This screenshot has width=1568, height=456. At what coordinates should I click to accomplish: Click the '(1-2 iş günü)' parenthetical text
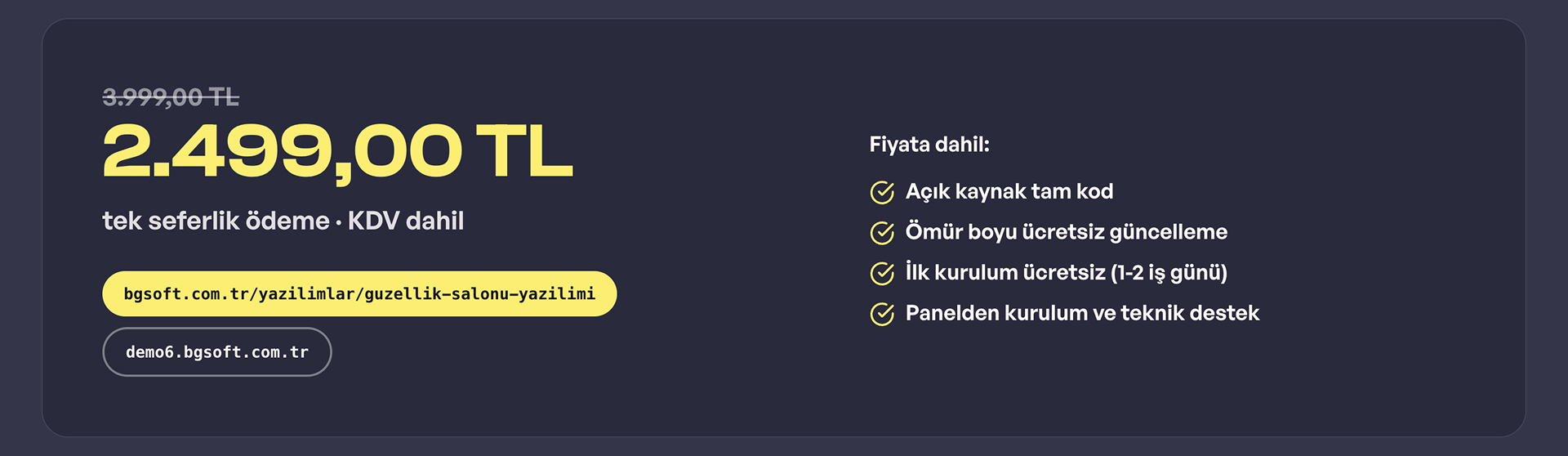click(1169, 273)
